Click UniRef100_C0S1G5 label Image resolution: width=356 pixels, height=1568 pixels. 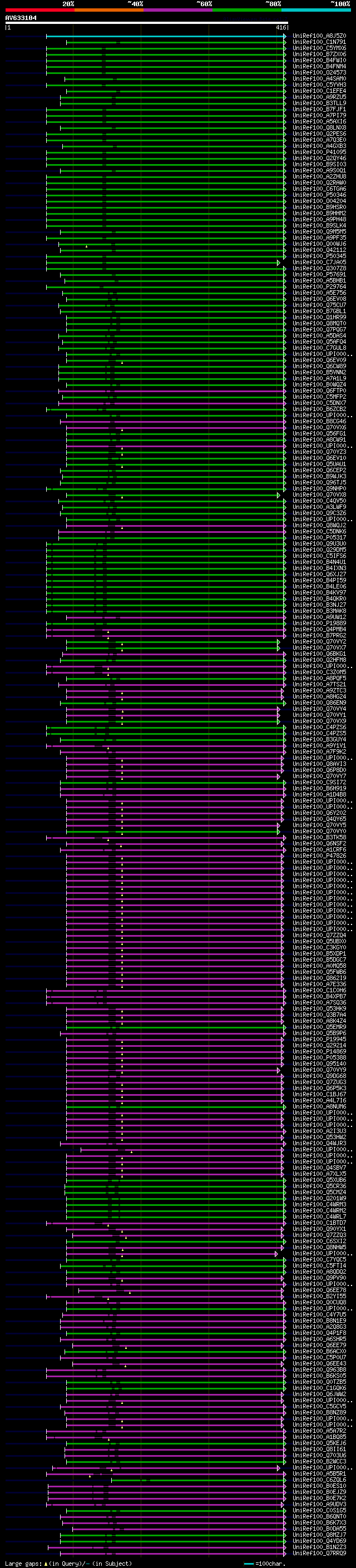coord(319,1510)
